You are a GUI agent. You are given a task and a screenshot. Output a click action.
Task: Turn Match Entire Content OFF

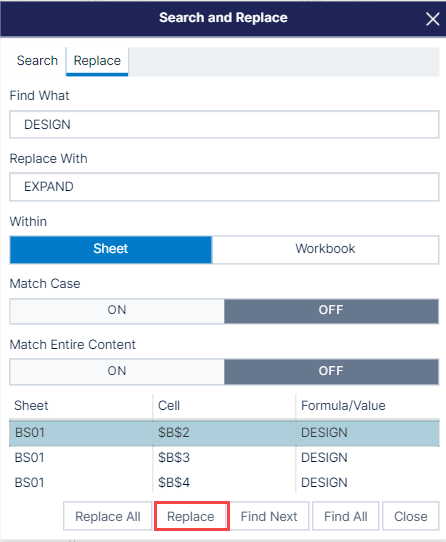click(x=331, y=371)
